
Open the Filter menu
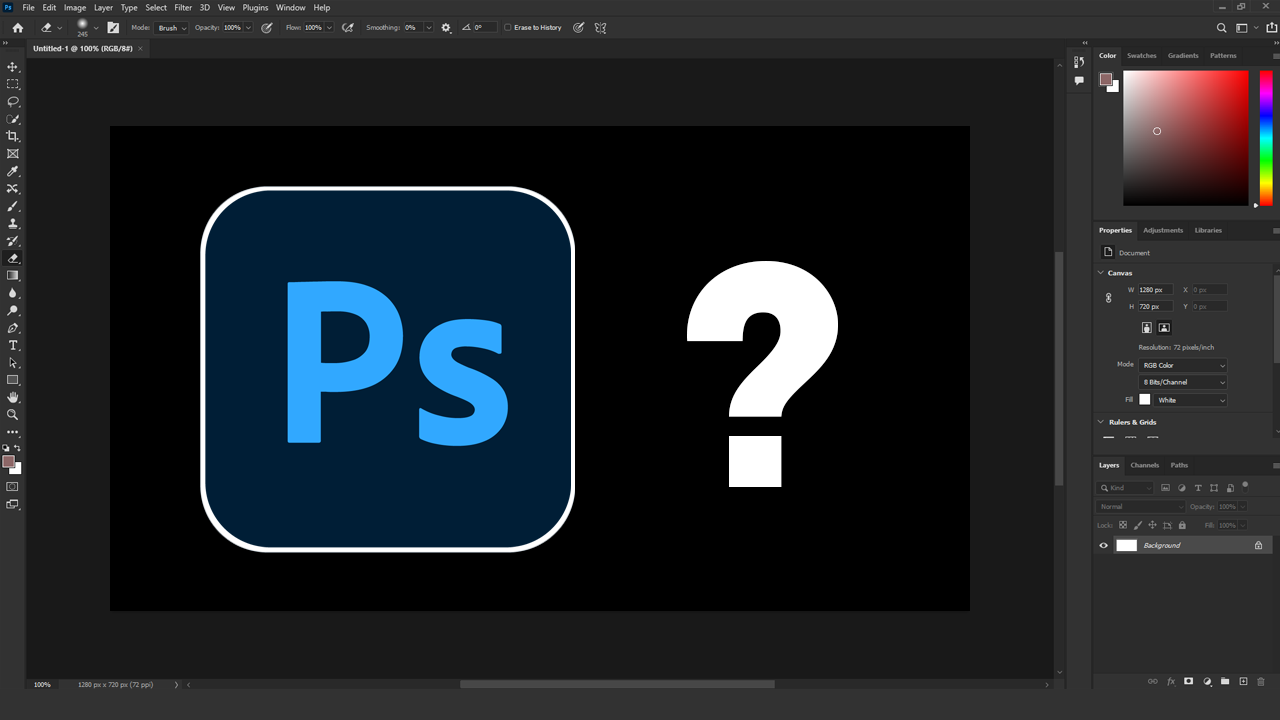[x=183, y=7]
